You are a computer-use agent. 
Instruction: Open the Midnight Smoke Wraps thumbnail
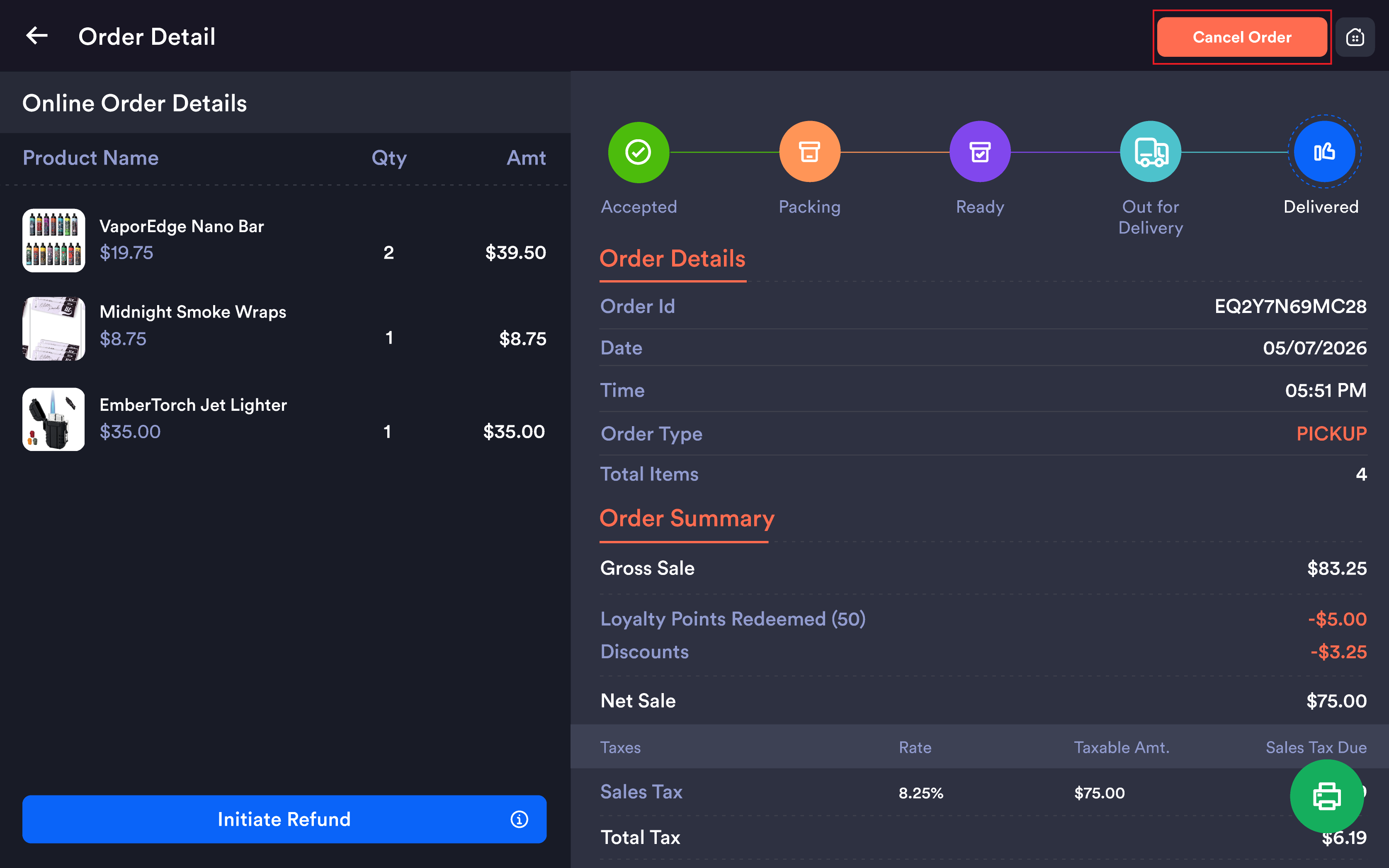[x=53, y=328]
